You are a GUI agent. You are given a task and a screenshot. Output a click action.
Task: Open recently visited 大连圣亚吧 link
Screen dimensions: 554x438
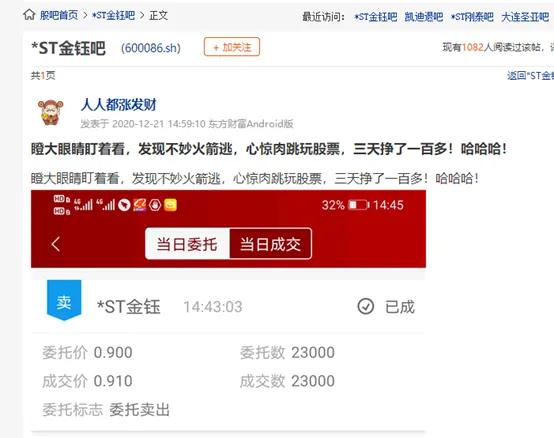[x=525, y=17]
